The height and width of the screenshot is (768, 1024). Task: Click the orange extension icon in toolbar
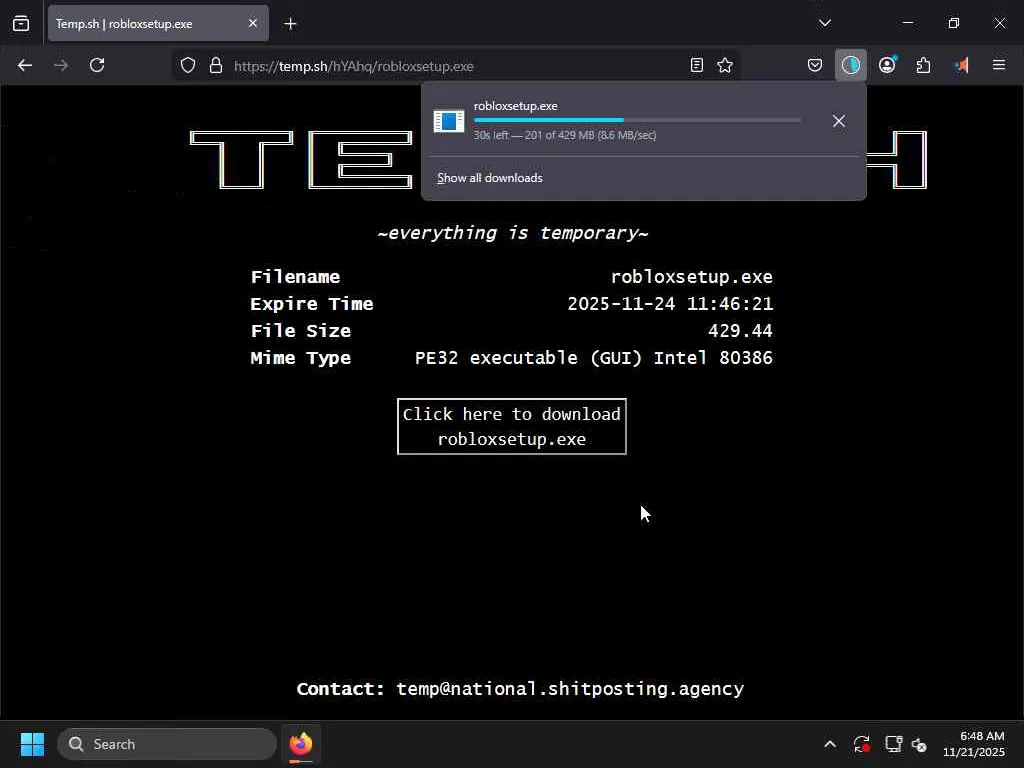coord(962,65)
